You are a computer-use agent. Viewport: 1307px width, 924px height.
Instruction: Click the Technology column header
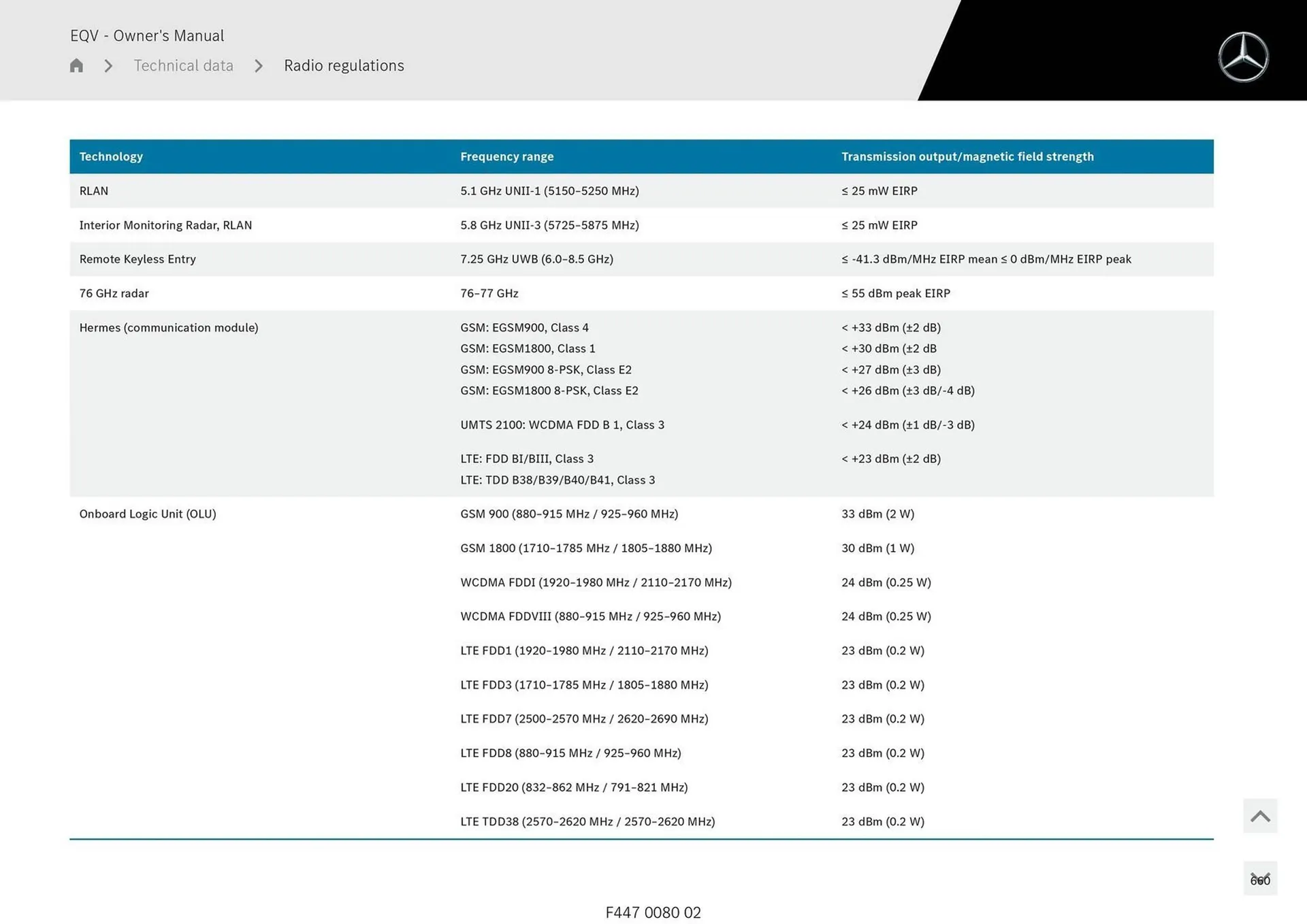coord(111,156)
